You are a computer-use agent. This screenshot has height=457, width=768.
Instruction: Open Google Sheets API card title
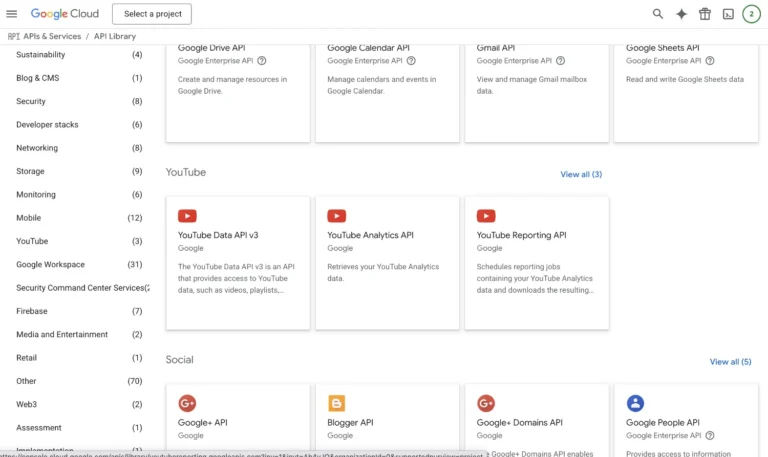(x=663, y=48)
